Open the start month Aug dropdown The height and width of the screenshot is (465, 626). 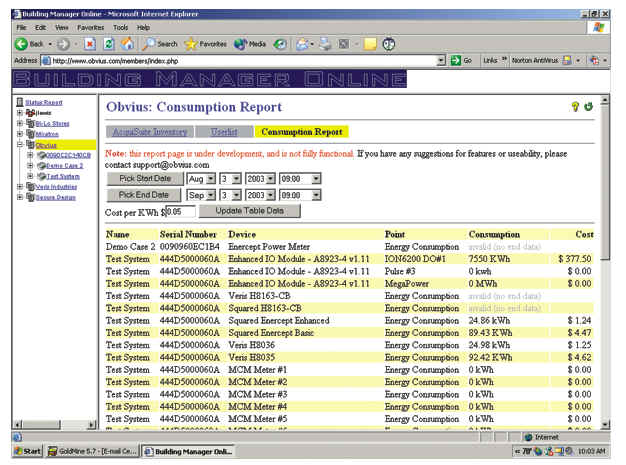tap(211, 179)
